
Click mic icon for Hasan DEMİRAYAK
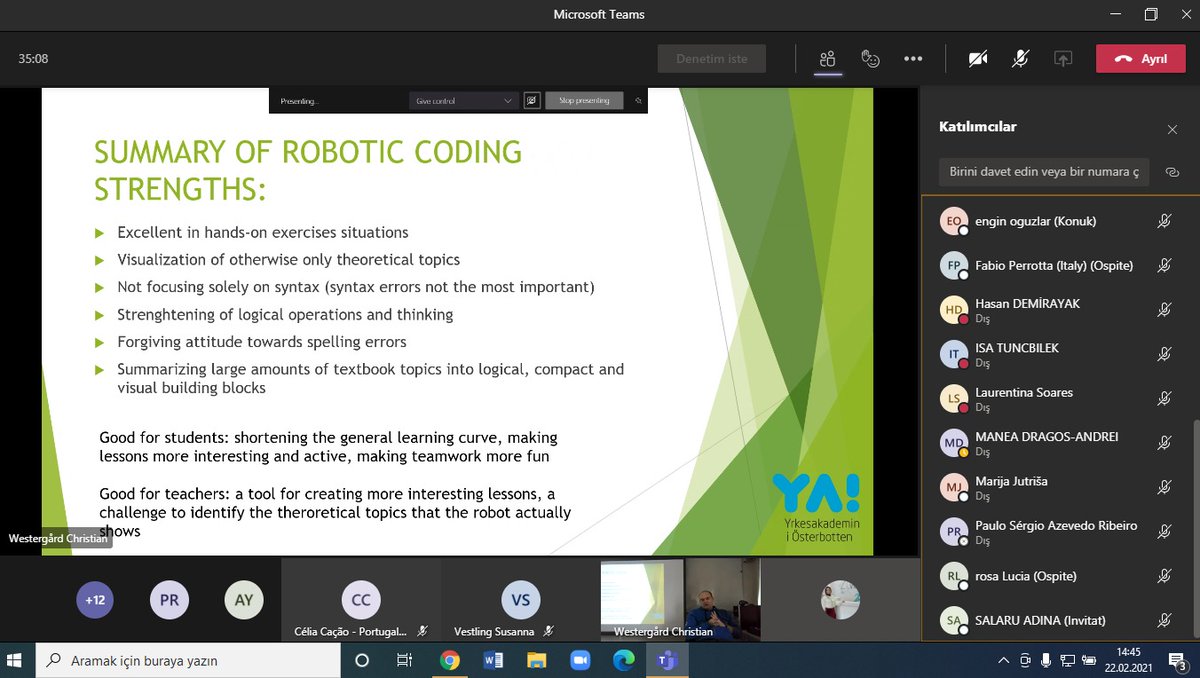click(x=1164, y=310)
